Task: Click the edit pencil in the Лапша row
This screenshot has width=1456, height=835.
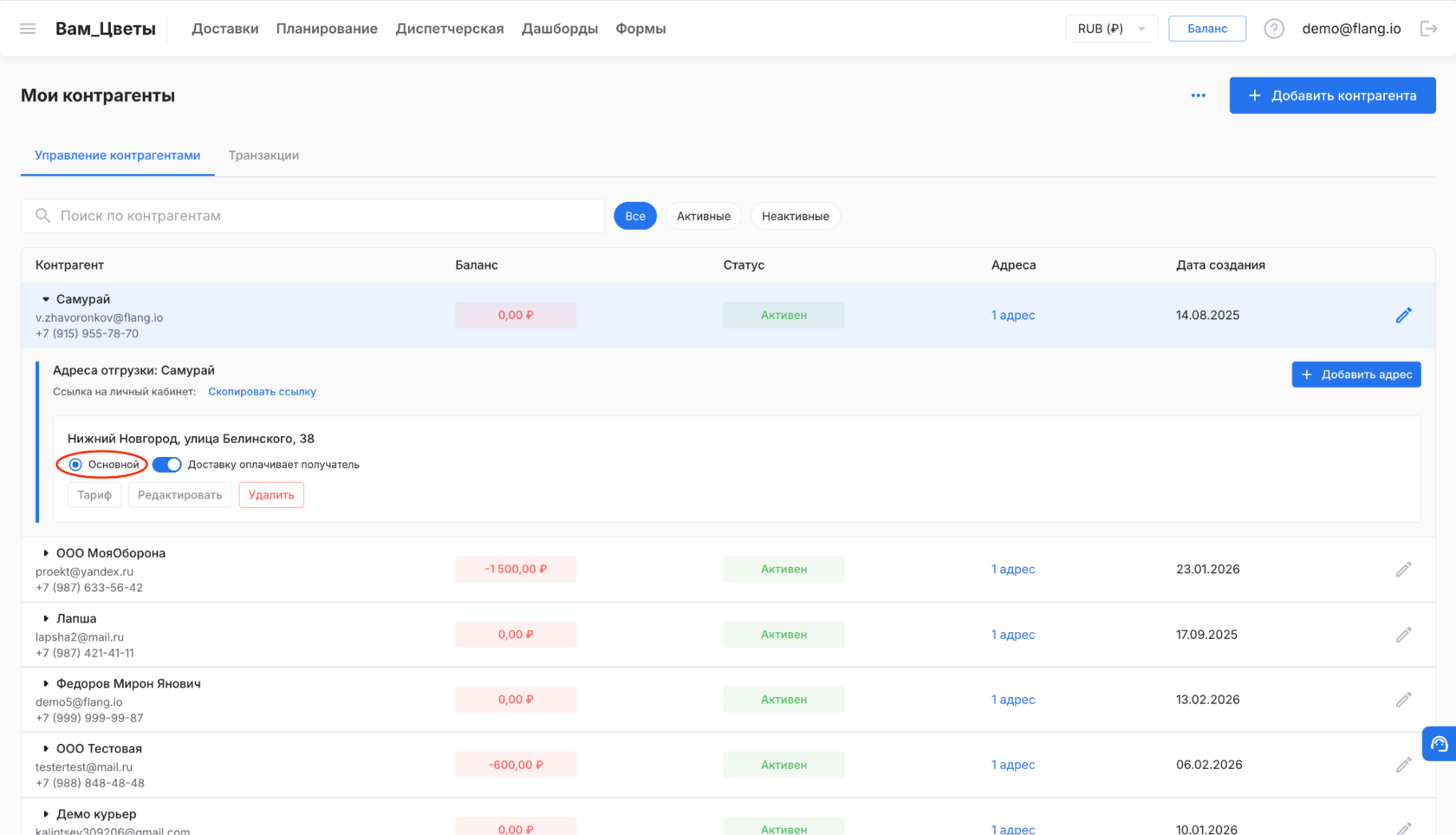Action: [1404, 635]
